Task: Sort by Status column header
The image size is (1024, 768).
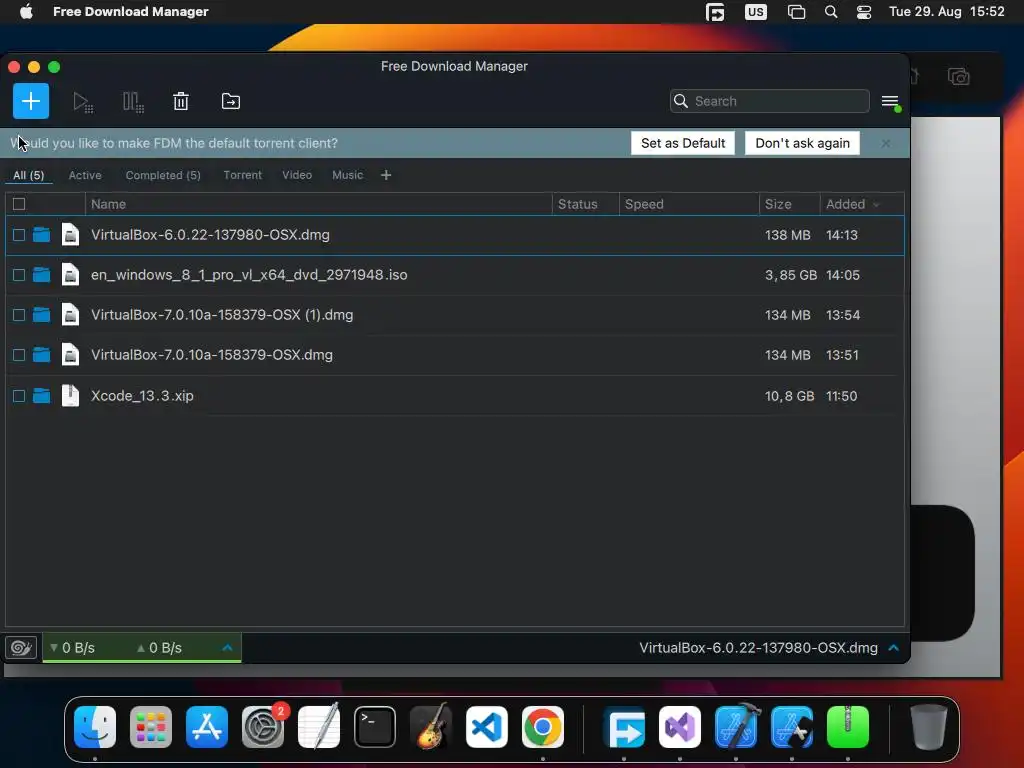Action: pos(586,204)
